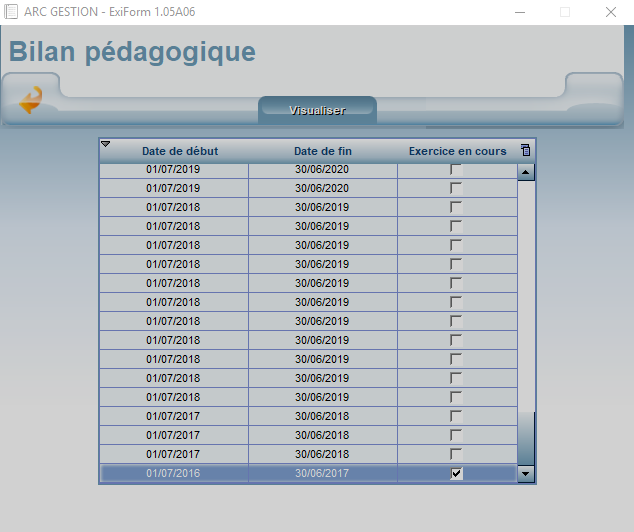Sort by the Date de début column
The height and width of the screenshot is (532, 634).
(x=180, y=151)
